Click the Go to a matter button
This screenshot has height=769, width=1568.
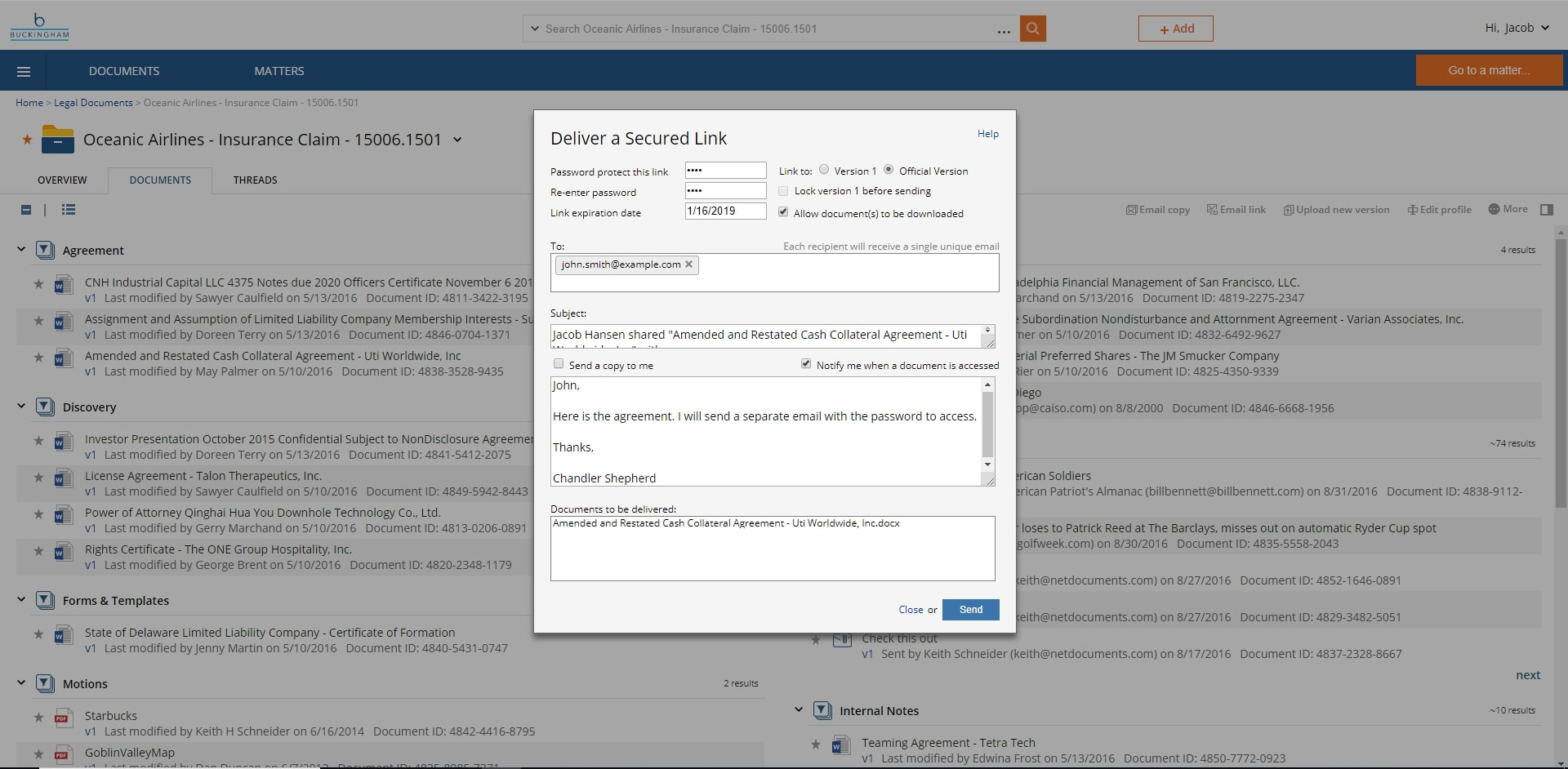[x=1489, y=70]
